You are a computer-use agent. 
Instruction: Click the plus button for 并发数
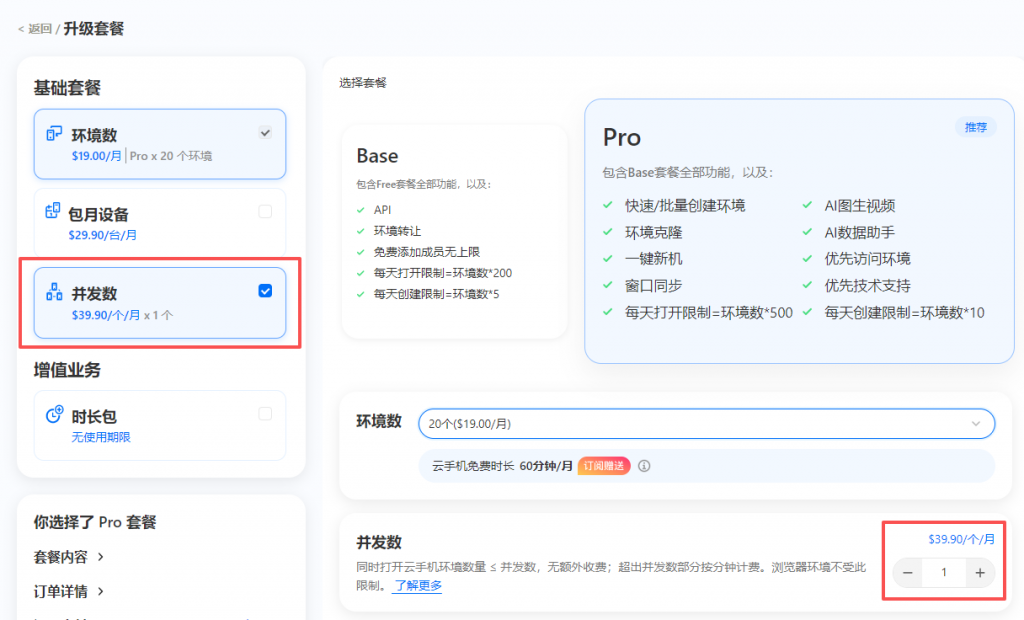pos(980,573)
